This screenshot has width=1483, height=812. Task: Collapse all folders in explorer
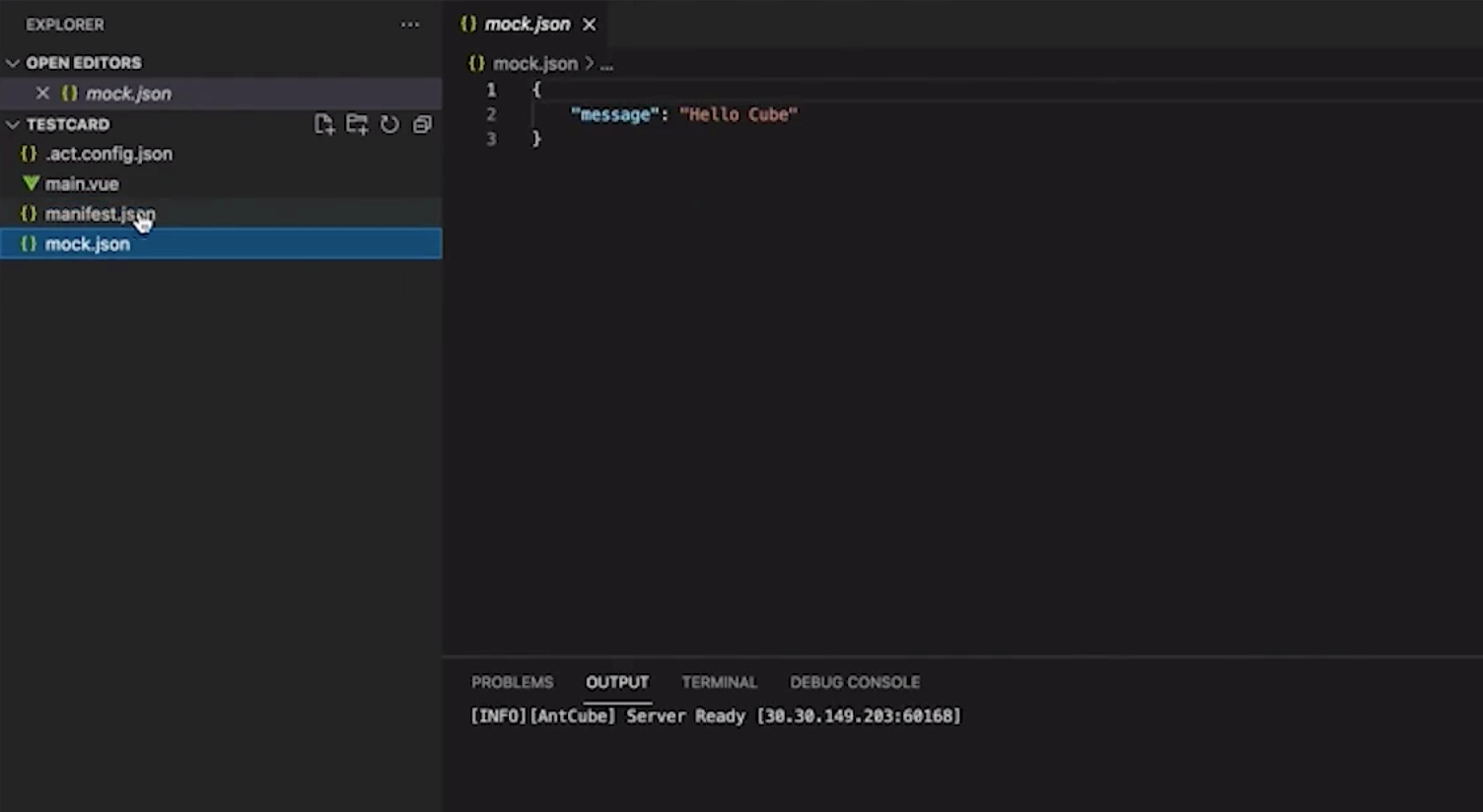(422, 124)
